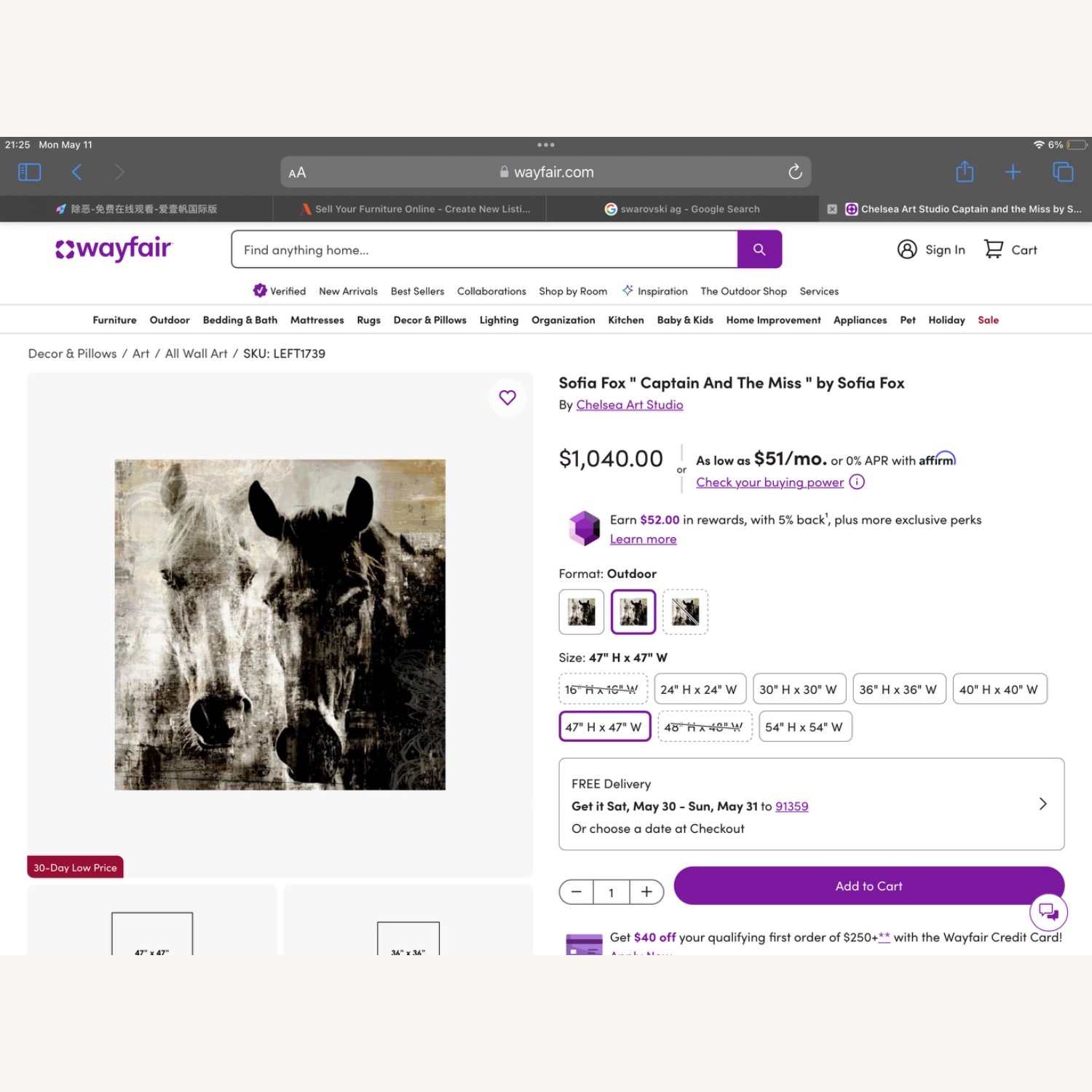Open the Inspiration sparkle link

tap(654, 291)
